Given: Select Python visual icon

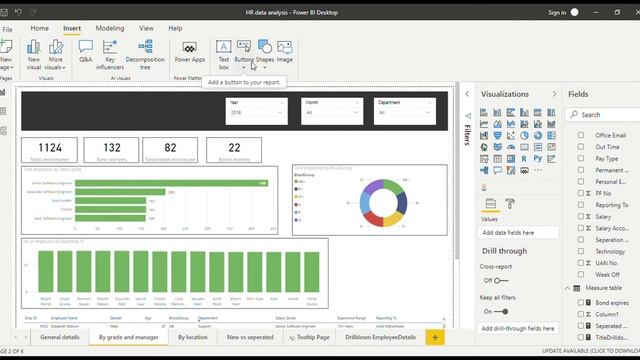Looking at the screenshot, I should [538, 159].
